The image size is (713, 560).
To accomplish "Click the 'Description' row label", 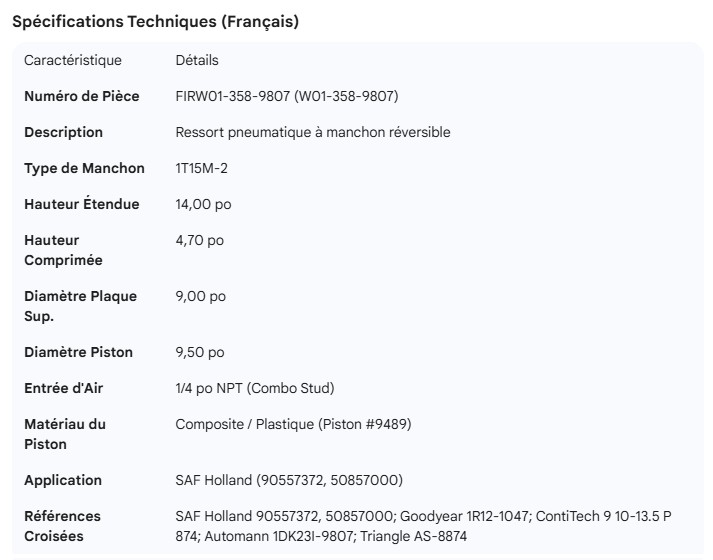I will pyautogui.click(x=63, y=132).
